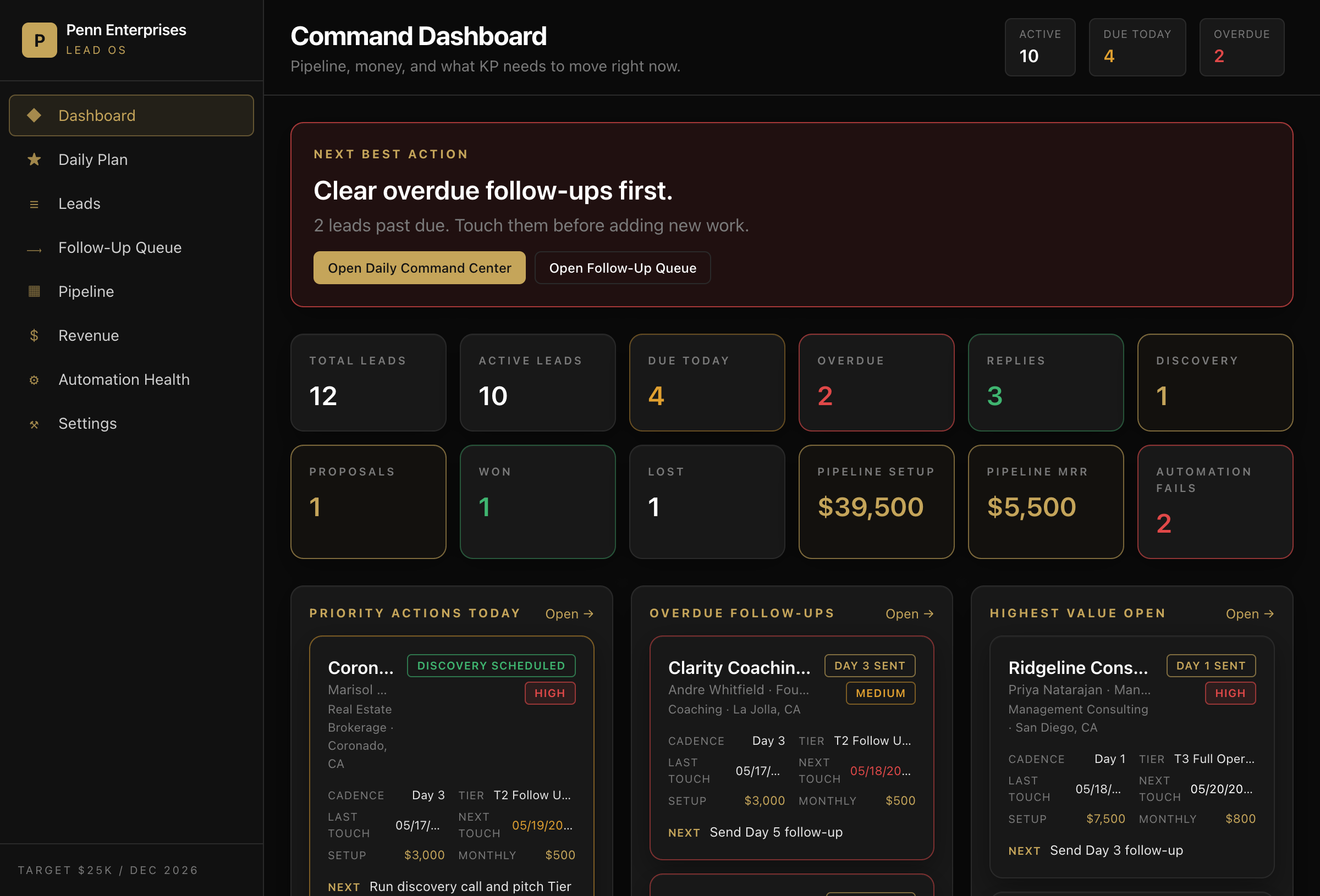Click 'Clear overdue follow-ups first.' heading
Viewport: 1320px width, 896px height.
click(x=493, y=191)
